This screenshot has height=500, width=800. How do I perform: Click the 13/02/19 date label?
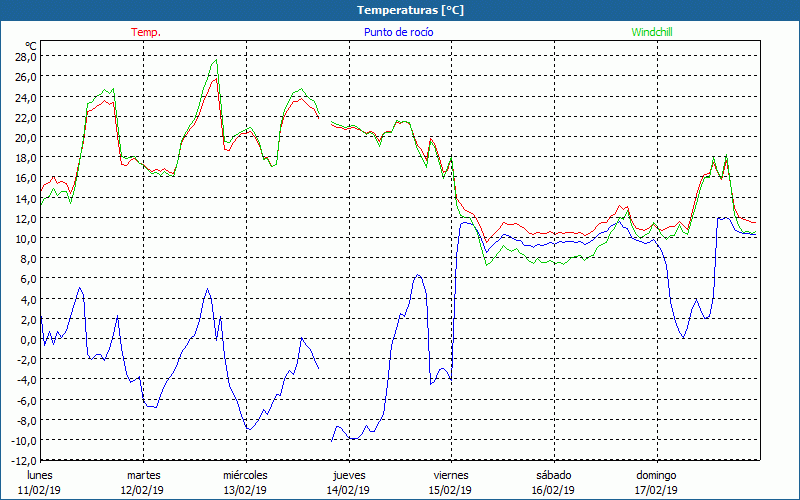(x=245, y=490)
